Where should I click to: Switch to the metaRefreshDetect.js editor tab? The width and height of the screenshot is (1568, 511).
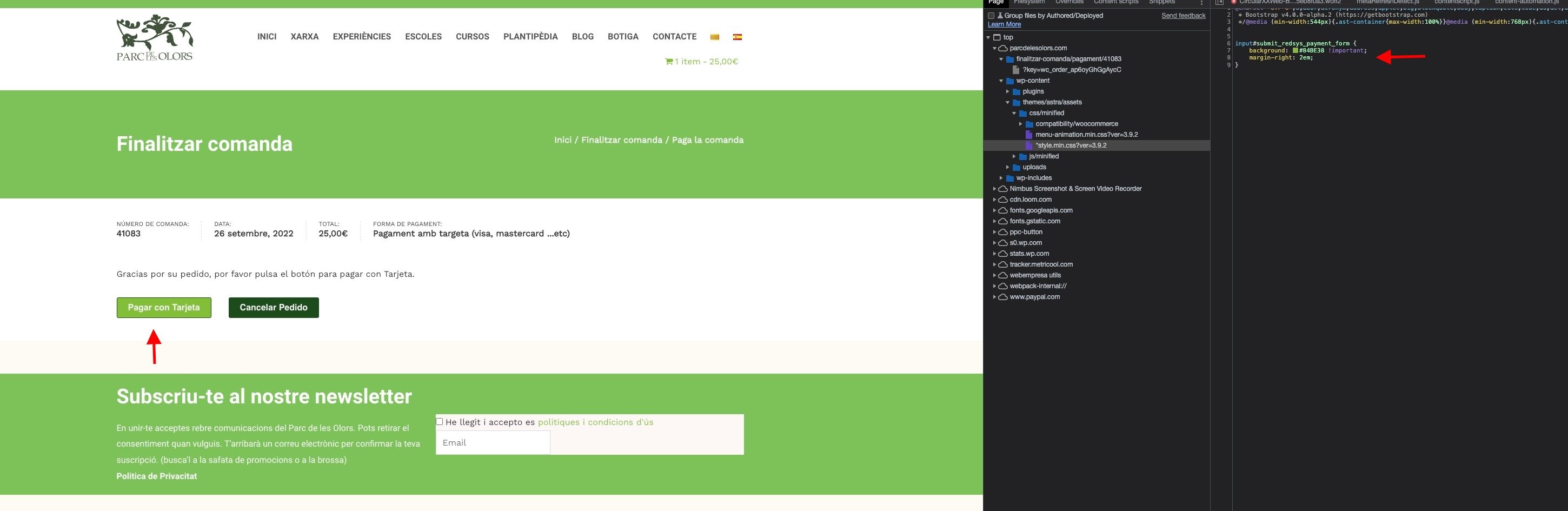[x=1387, y=3]
